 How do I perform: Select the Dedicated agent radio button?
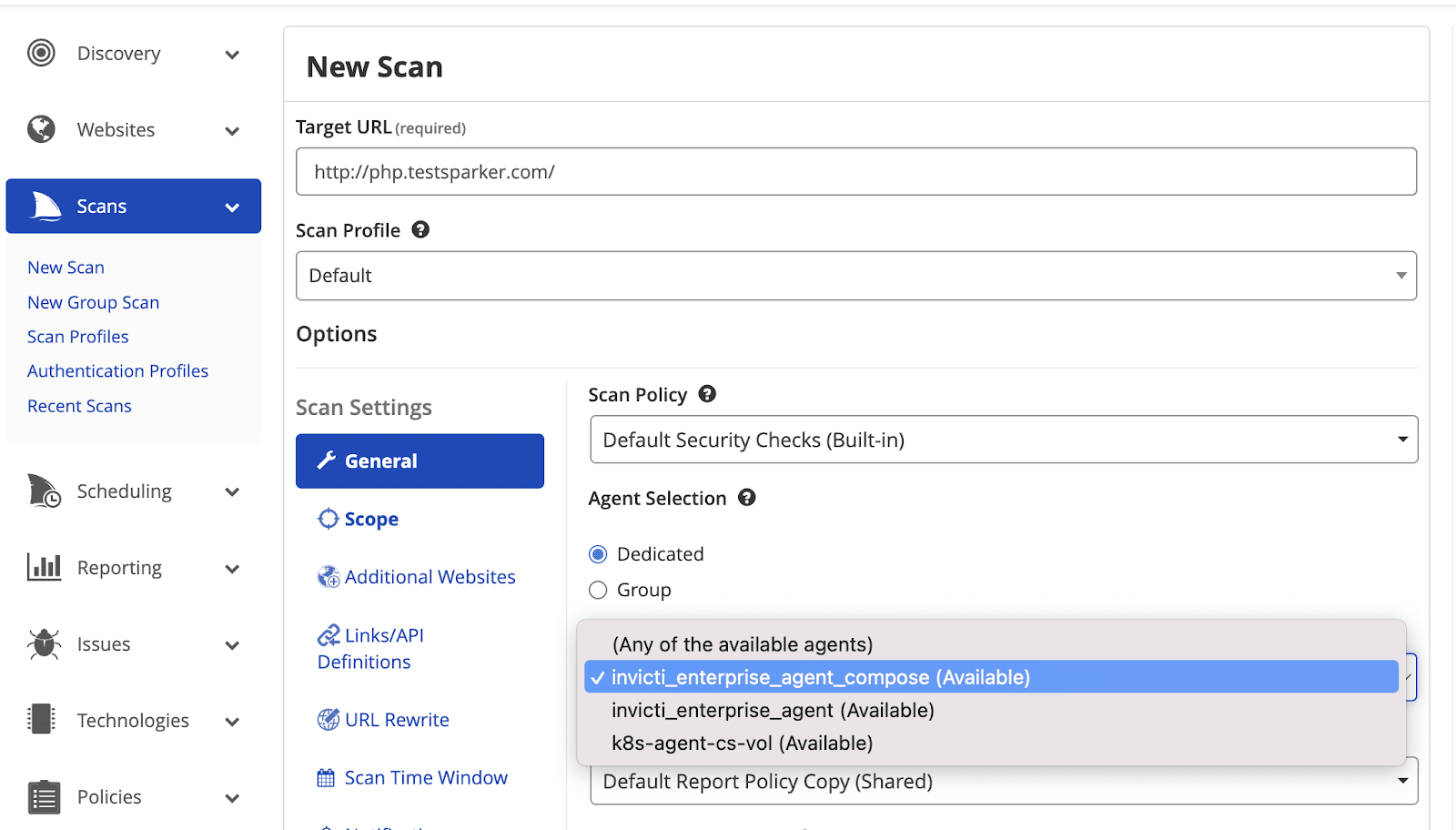(597, 553)
